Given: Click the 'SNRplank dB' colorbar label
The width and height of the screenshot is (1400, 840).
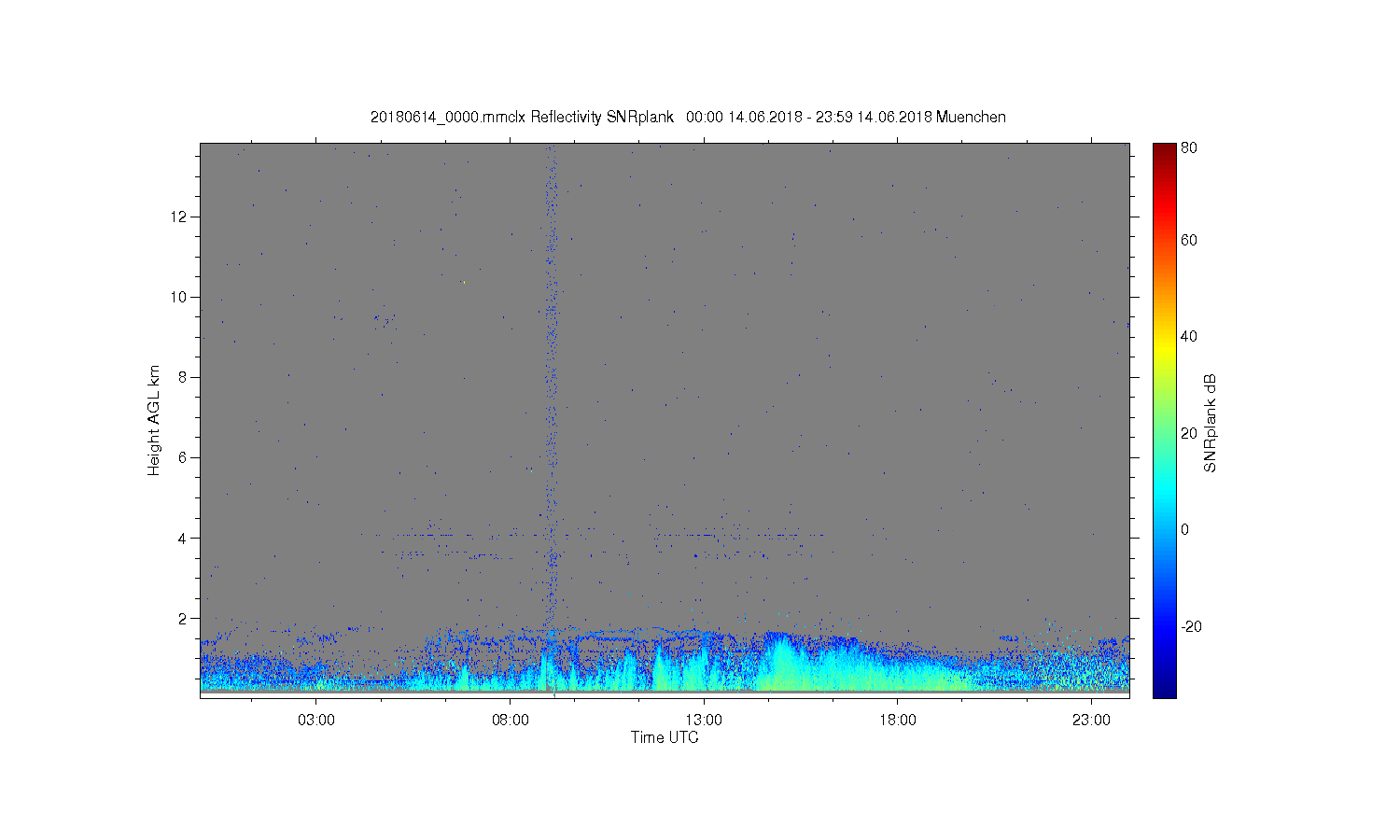Looking at the screenshot, I should click(x=1211, y=424).
